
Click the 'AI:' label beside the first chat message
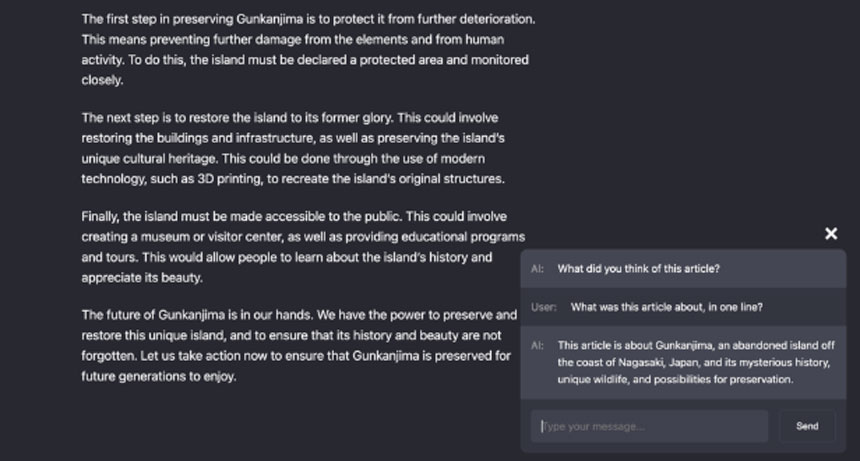point(538,268)
